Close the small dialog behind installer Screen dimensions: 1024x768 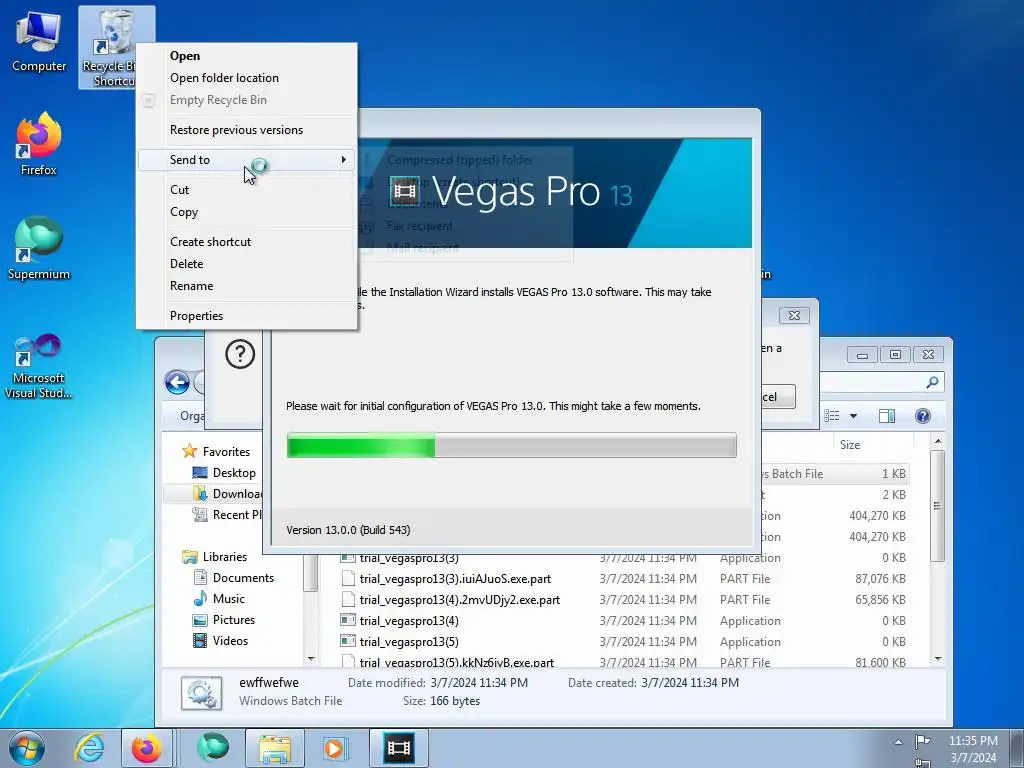[794, 315]
